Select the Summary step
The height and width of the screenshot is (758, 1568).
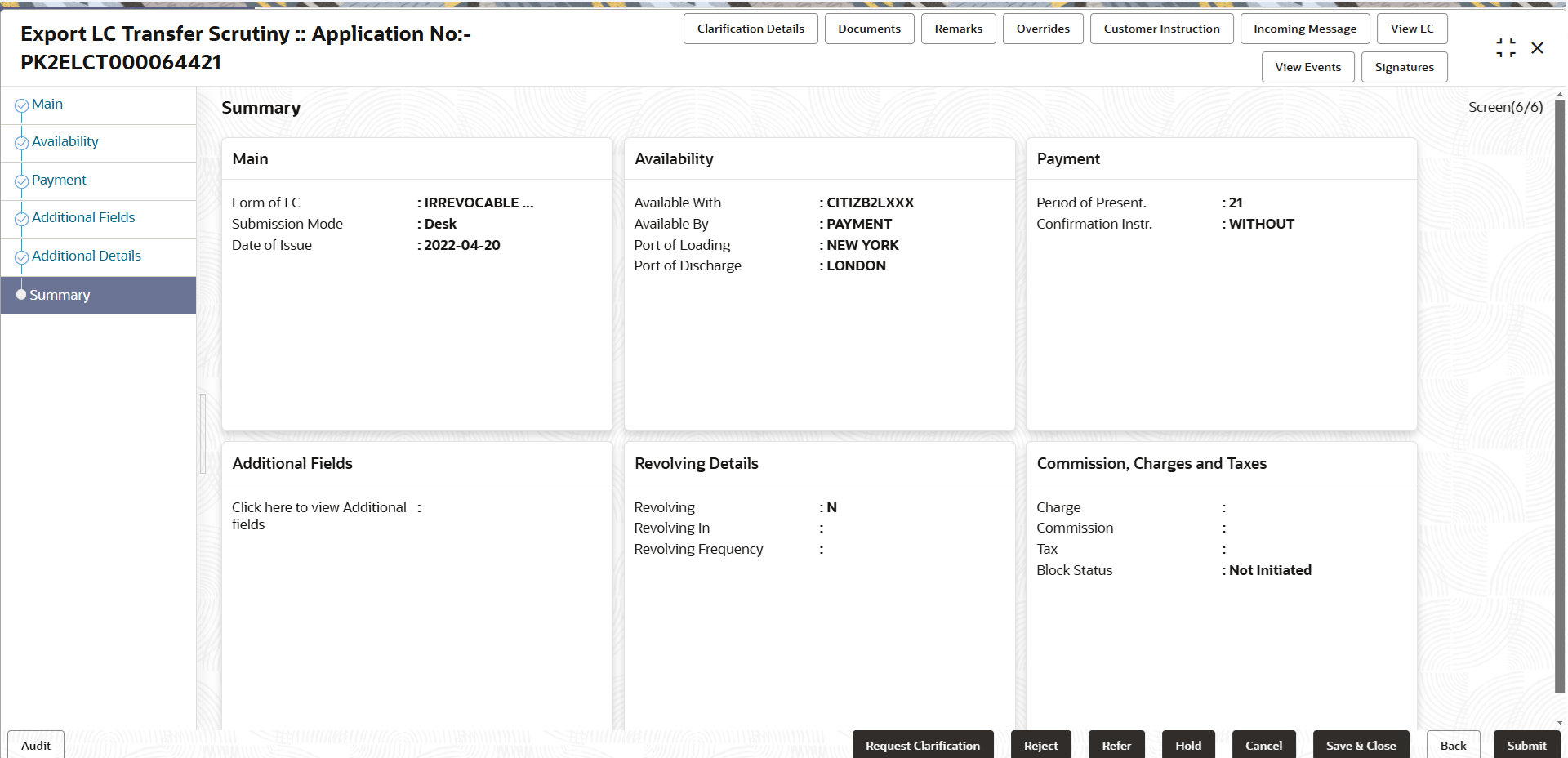[x=98, y=295]
